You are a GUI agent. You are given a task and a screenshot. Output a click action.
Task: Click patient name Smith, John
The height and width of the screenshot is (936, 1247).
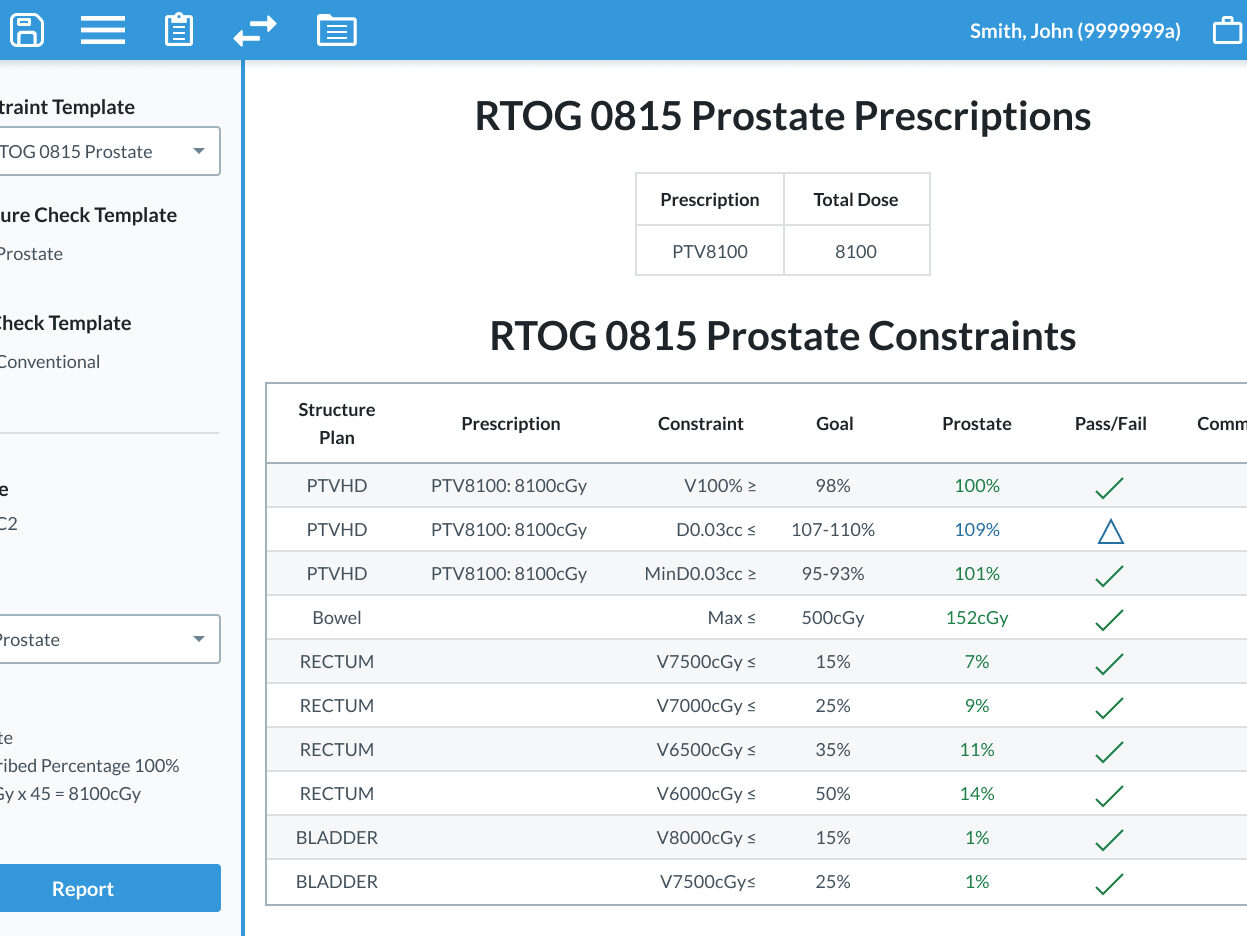(x=1075, y=31)
